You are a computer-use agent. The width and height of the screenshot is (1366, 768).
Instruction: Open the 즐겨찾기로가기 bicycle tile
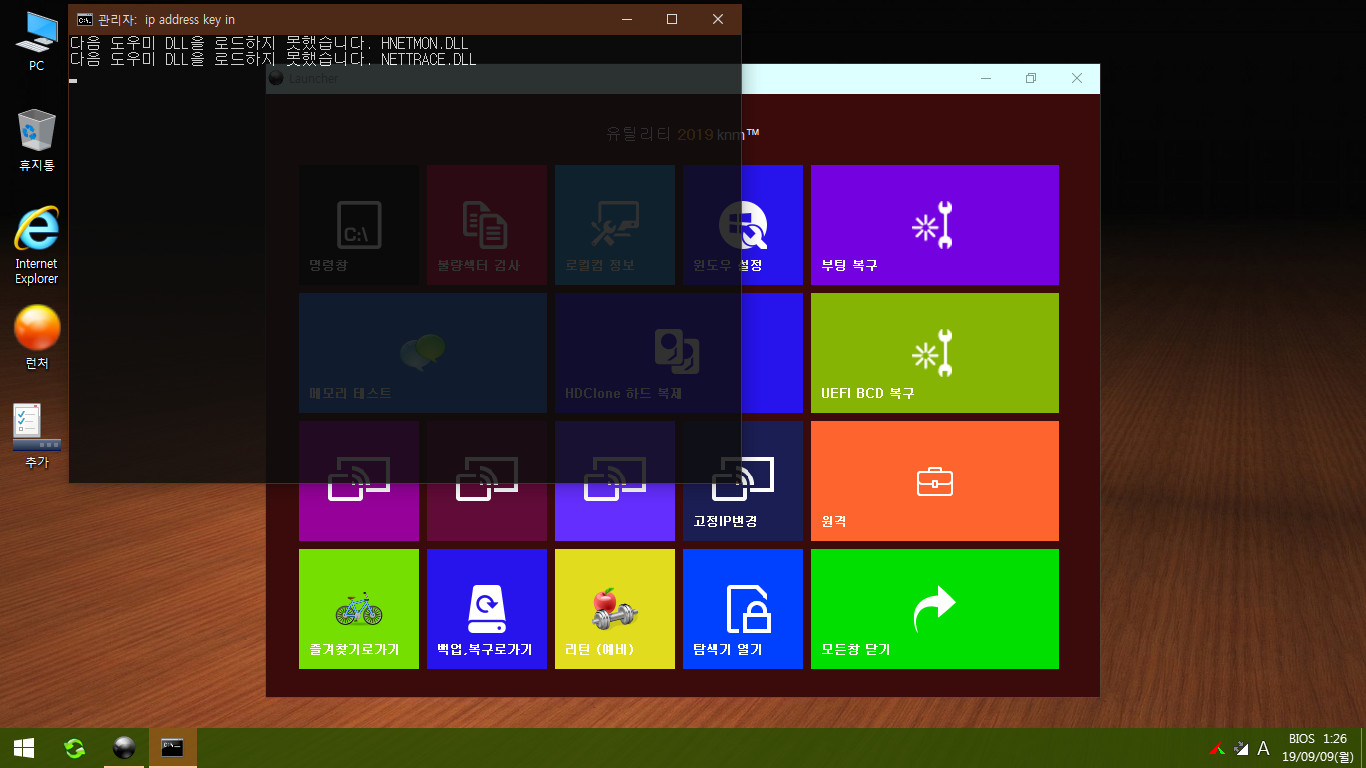pyautogui.click(x=359, y=609)
